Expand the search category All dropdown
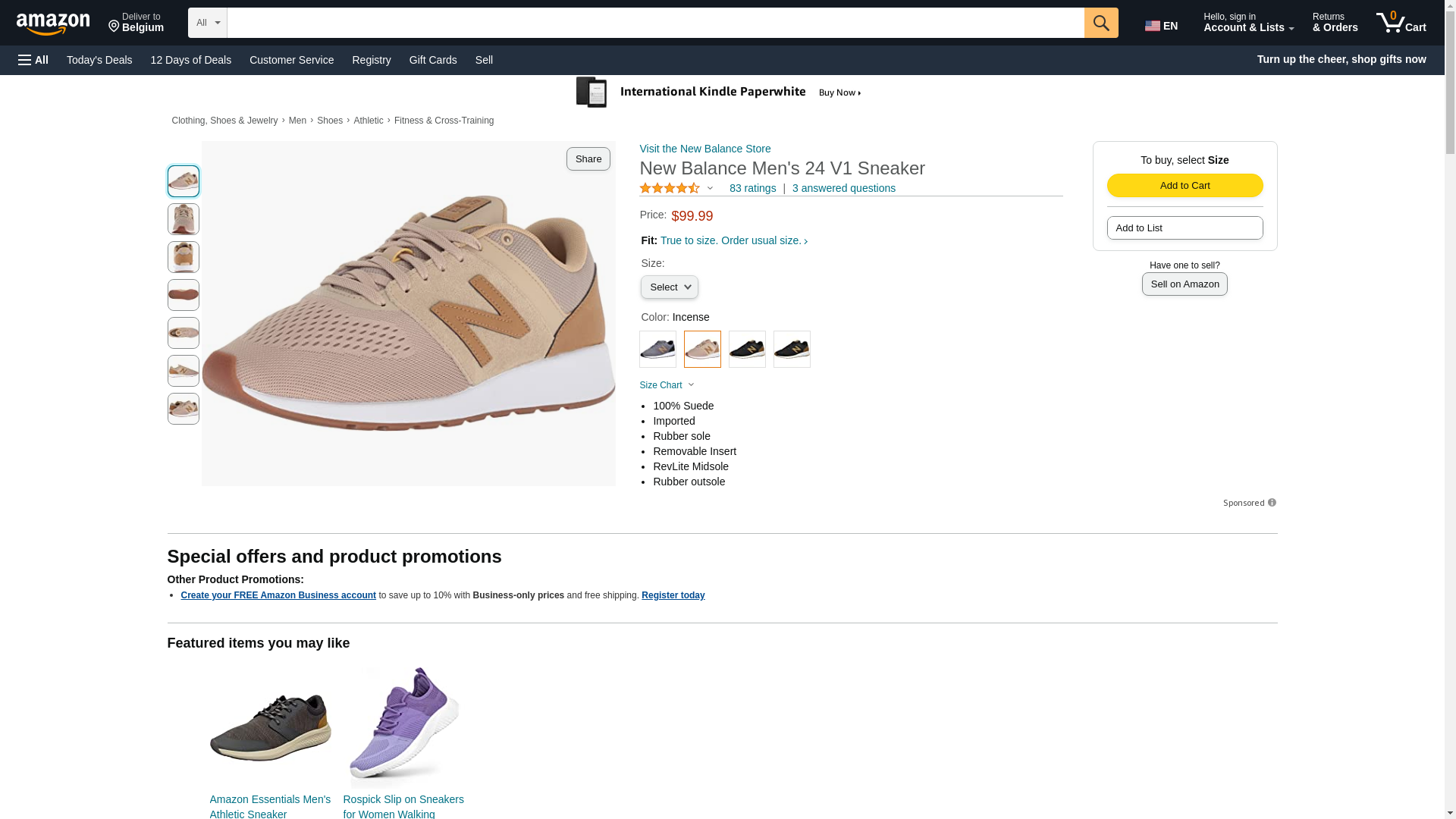This screenshot has height=819, width=1456. [207, 23]
